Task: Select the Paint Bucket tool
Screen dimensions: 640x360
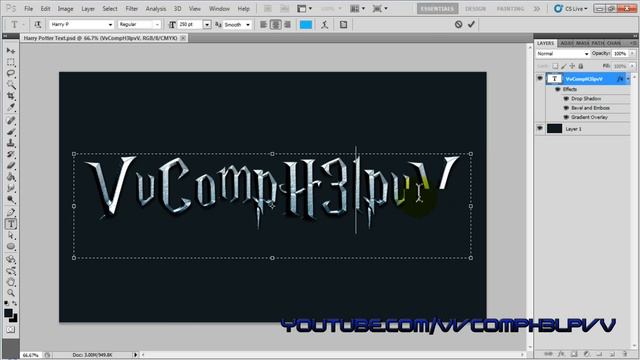Action: (11, 178)
